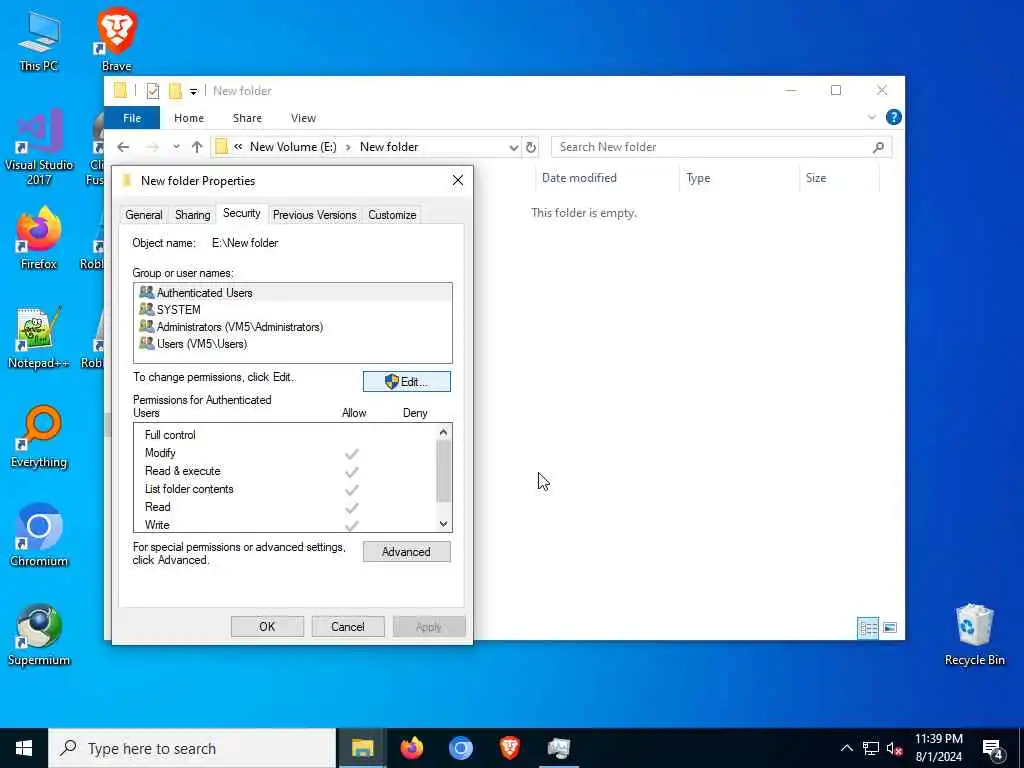Expand the Explorer ribbon chevron
1024x768 pixels.
point(871,118)
